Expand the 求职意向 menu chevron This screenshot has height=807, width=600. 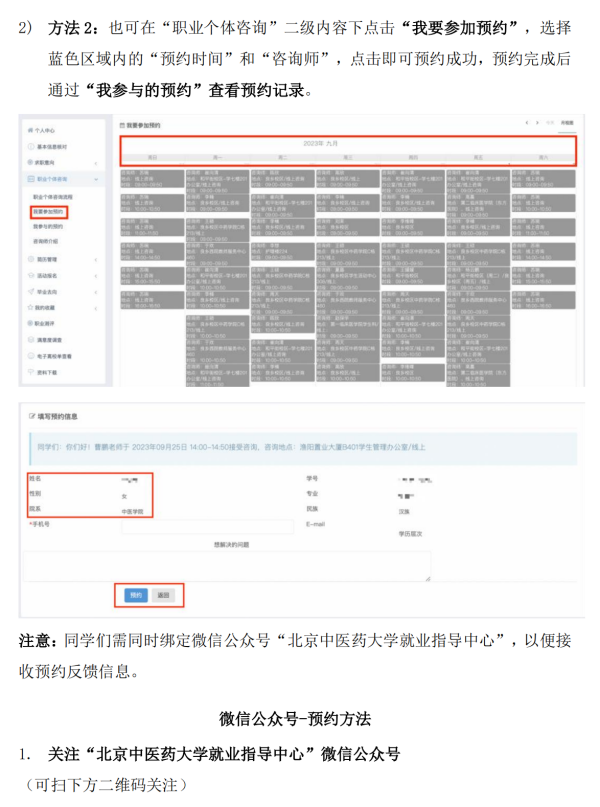click(x=97, y=162)
